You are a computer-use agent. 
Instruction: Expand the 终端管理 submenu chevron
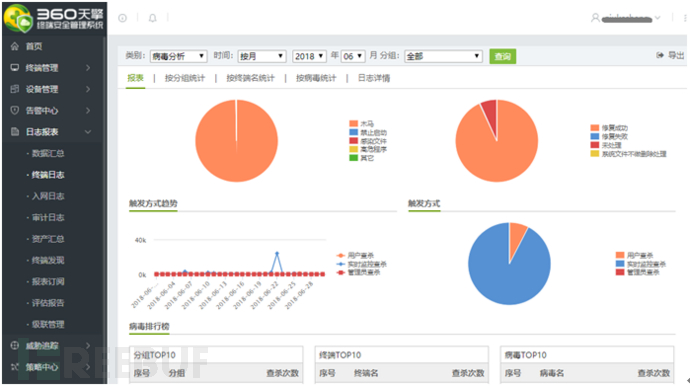pyautogui.click(x=88, y=68)
